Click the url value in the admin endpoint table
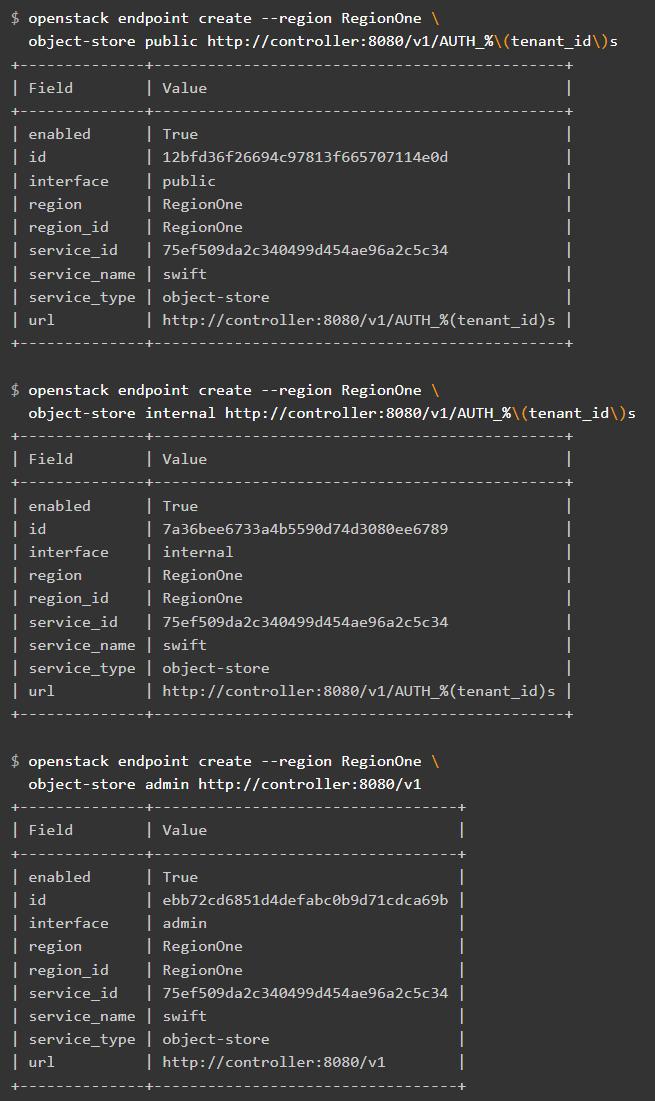The height and width of the screenshot is (1101, 655). coord(274,1062)
